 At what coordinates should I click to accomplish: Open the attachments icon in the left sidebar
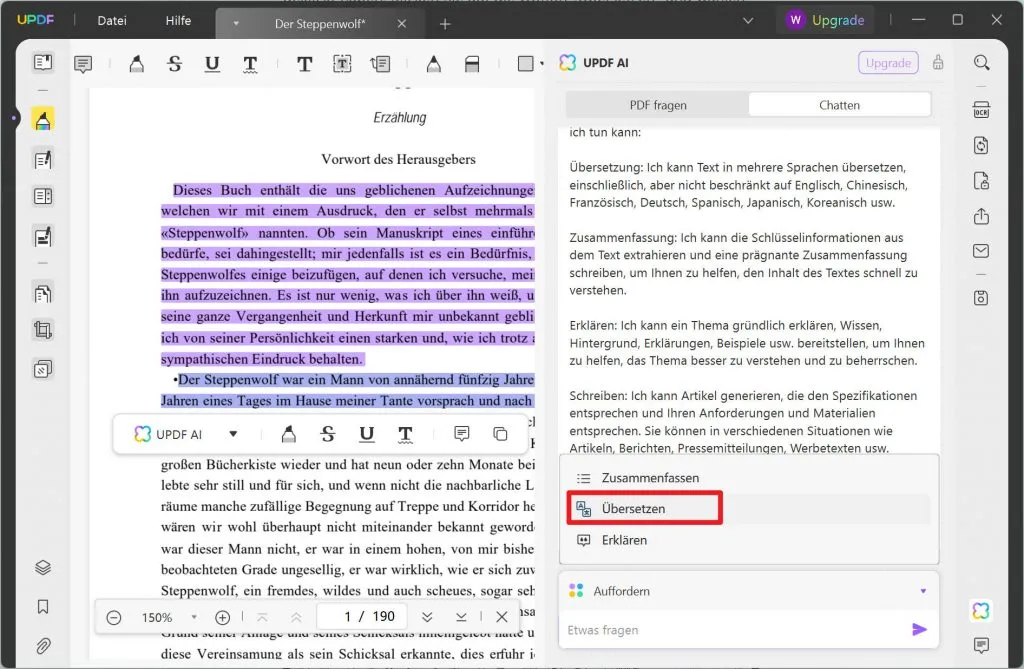coord(42,643)
